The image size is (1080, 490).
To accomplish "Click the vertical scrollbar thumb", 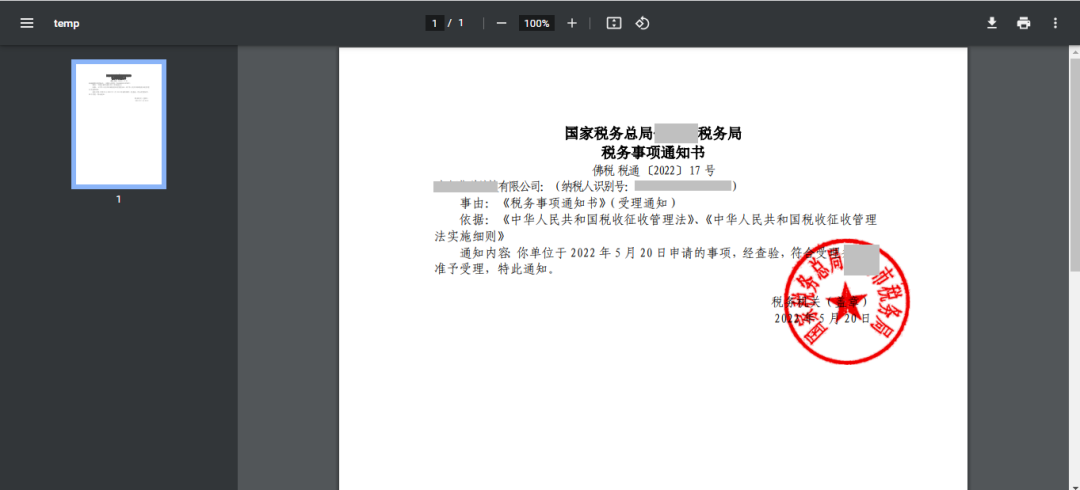I will coord(1074,165).
